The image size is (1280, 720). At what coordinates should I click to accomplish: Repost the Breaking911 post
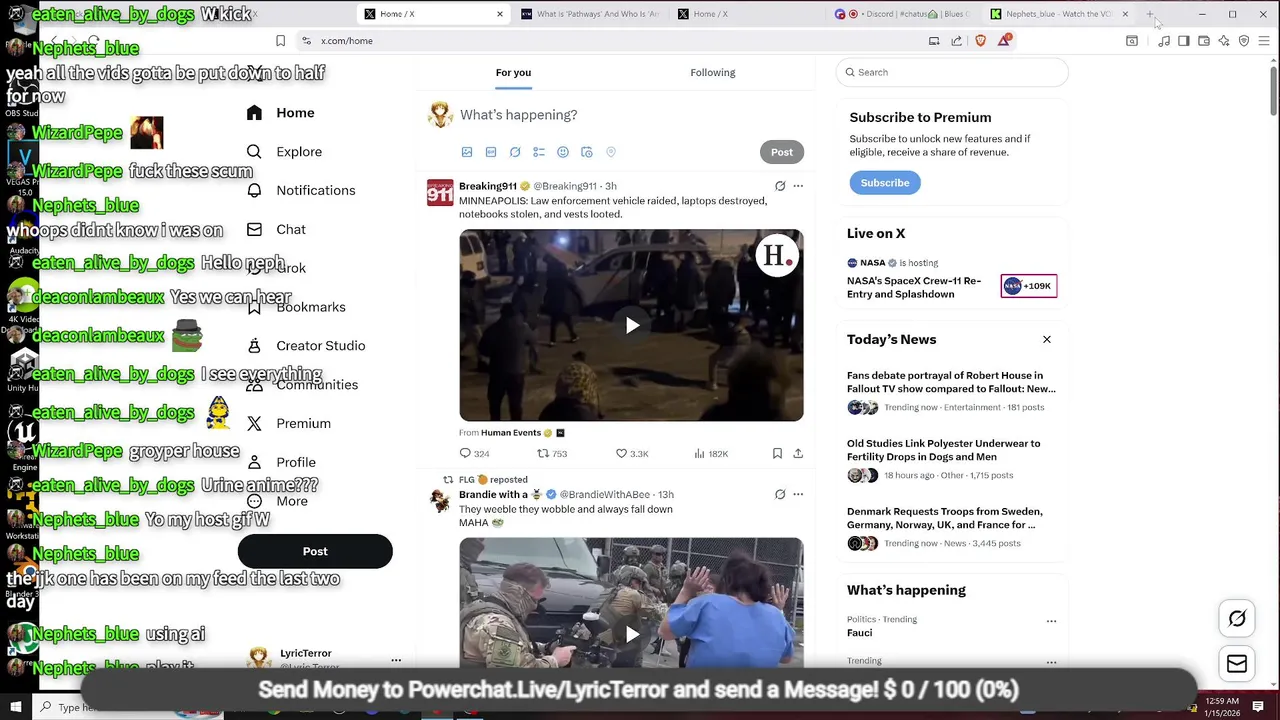(552, 454)
